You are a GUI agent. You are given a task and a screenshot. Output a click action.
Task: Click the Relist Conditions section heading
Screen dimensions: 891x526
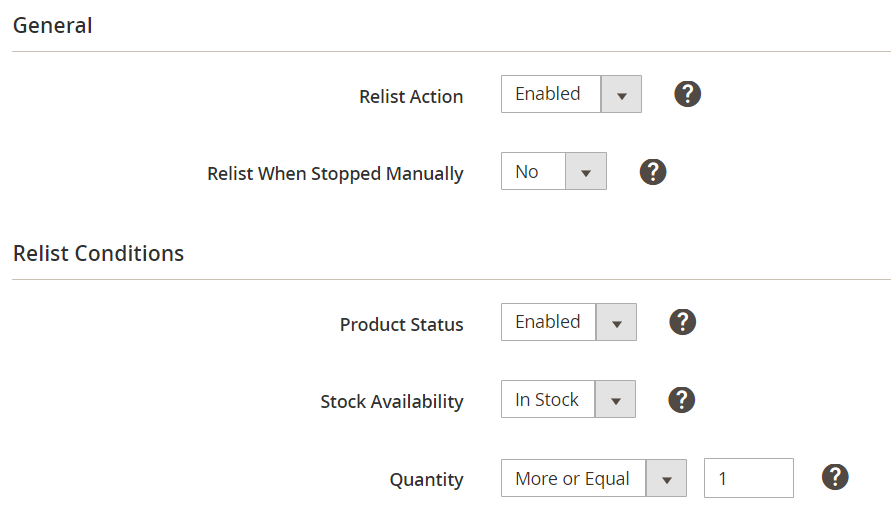[98, 253]
